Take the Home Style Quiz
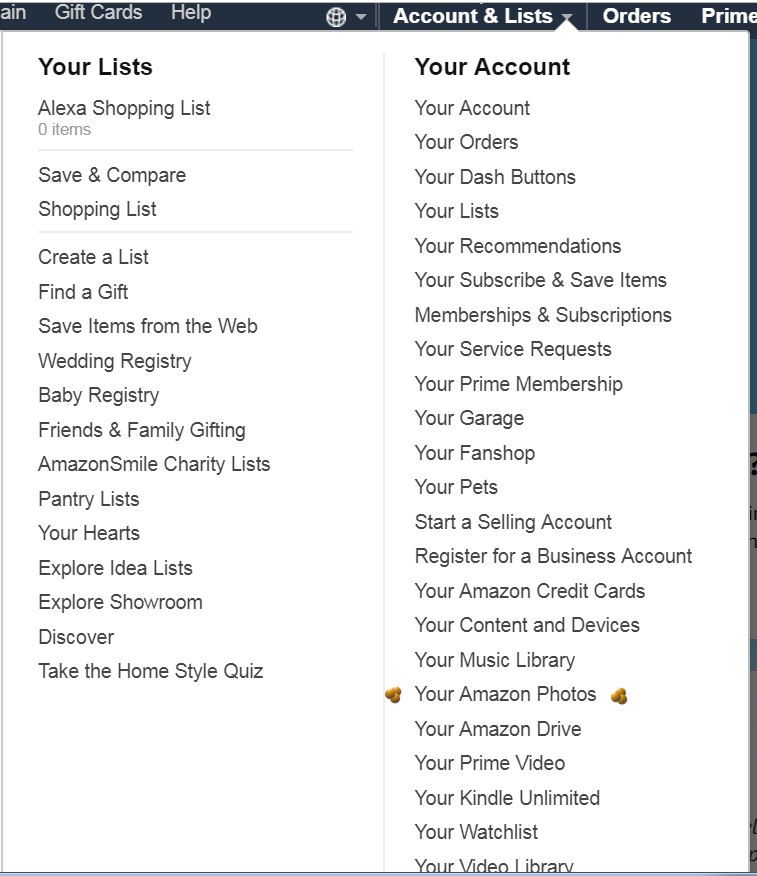The image size is (757, 876). pos(150,671)
